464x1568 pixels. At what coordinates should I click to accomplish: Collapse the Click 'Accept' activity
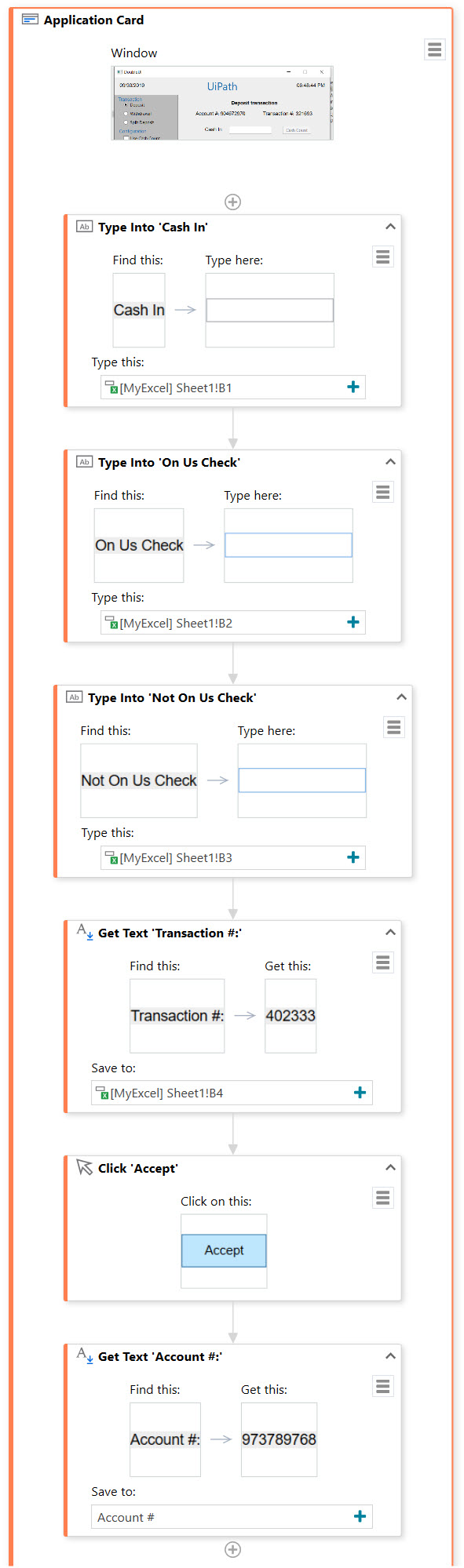click(x=390, y=1168)
